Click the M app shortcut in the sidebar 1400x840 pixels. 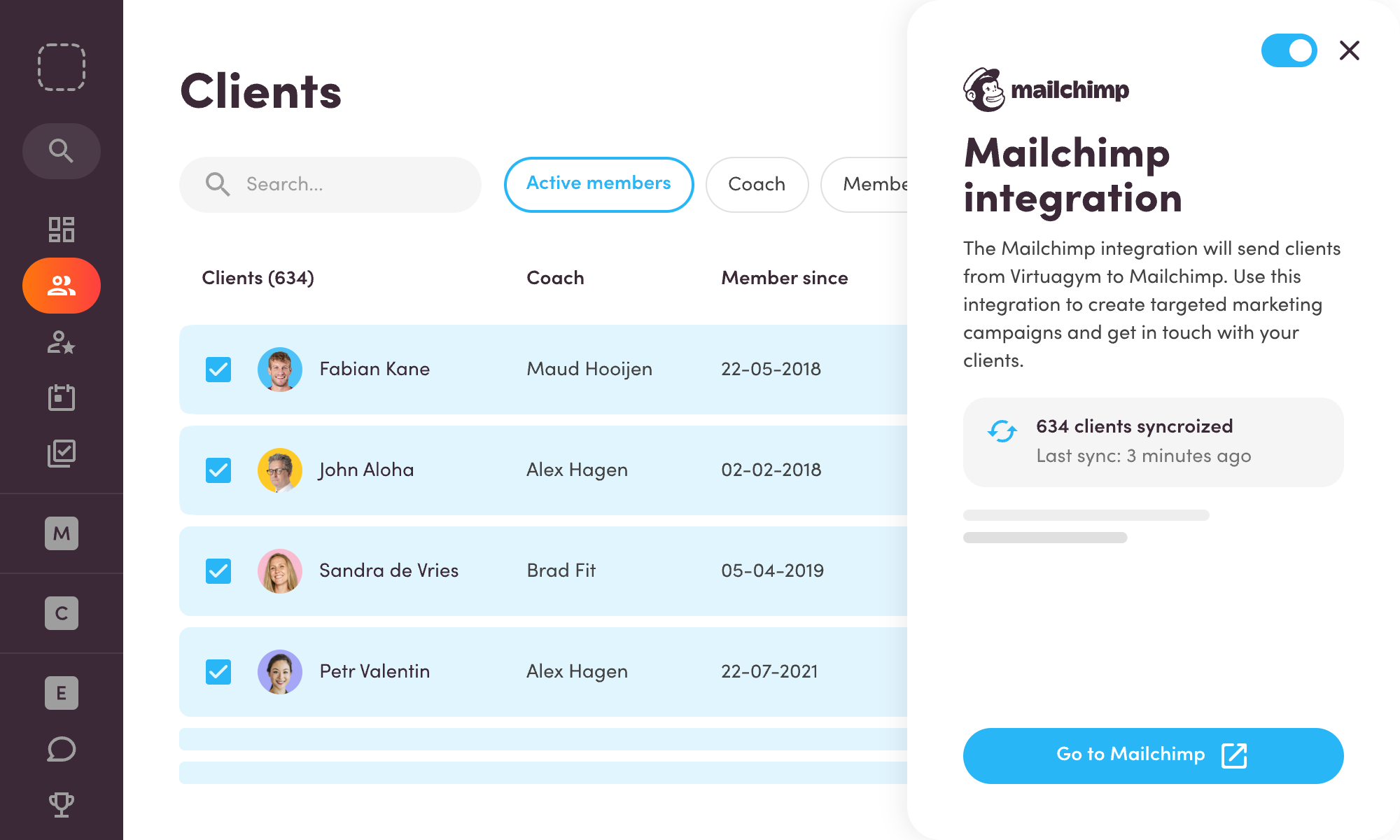tap(62, 534)
